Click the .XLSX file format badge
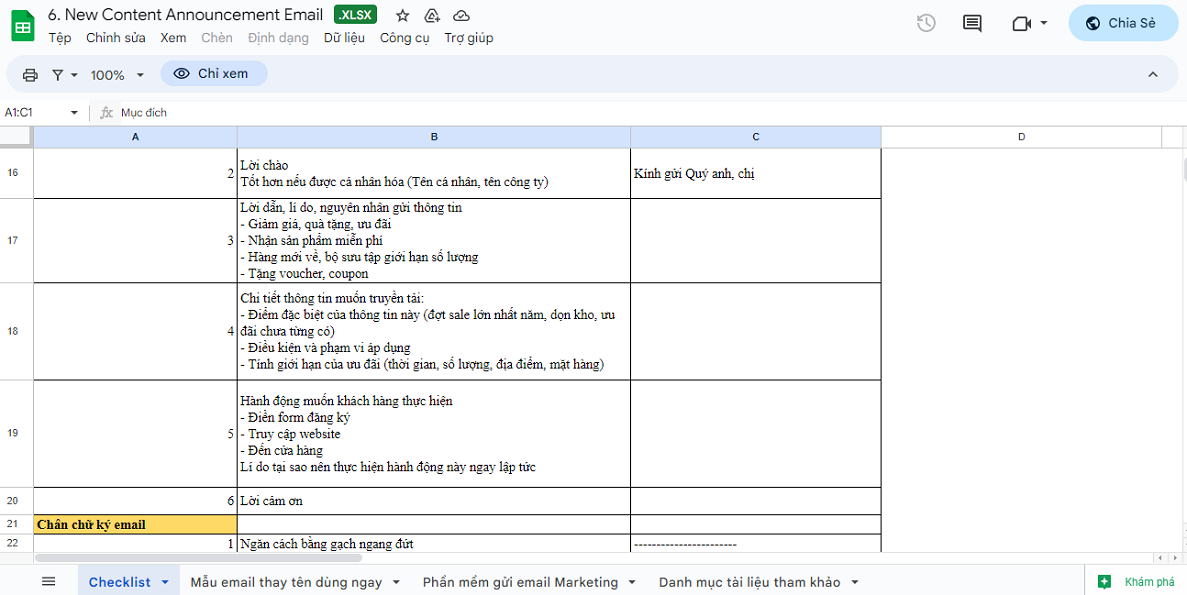This screenshot has width=1187, height=595. click(x=357, y=15)
